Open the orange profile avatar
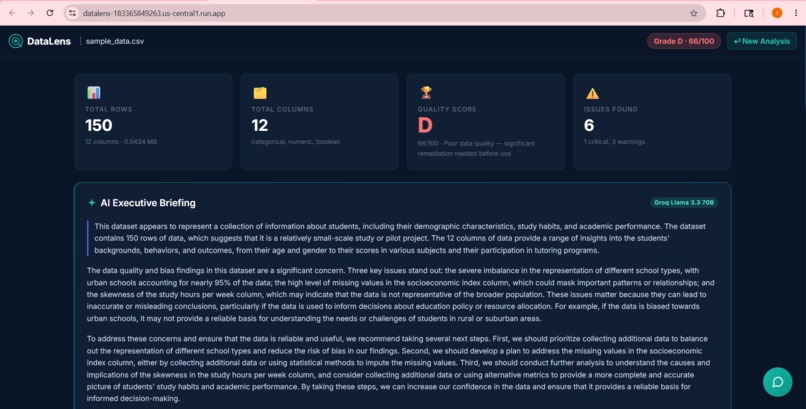This screenshot has height=409, width=806. pos(777,13)
